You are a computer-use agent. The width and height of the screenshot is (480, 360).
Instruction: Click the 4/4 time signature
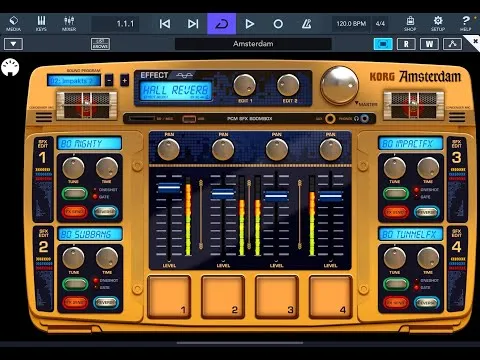point(380,24)
